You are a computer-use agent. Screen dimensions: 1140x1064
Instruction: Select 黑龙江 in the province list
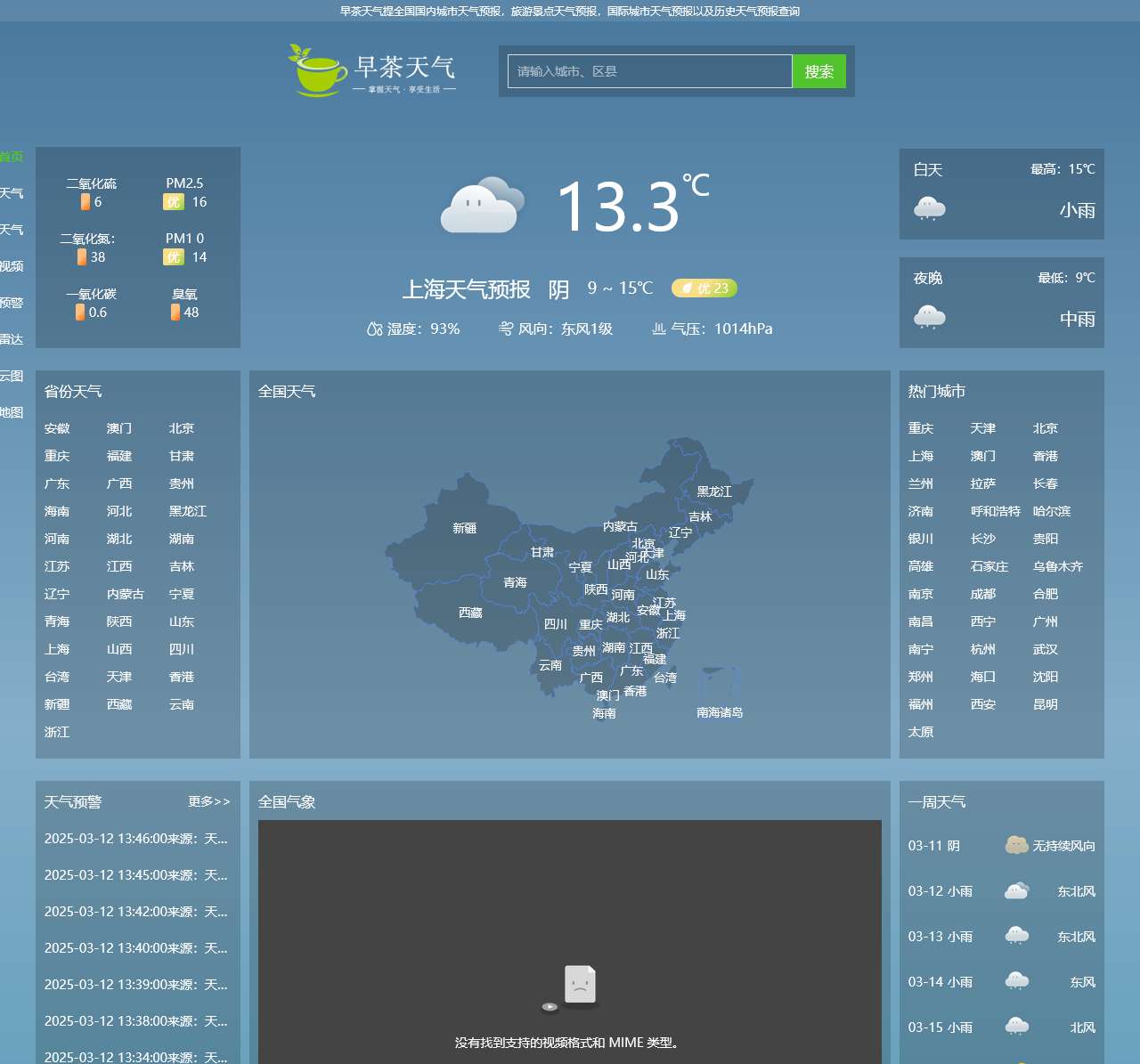(187, 511)
